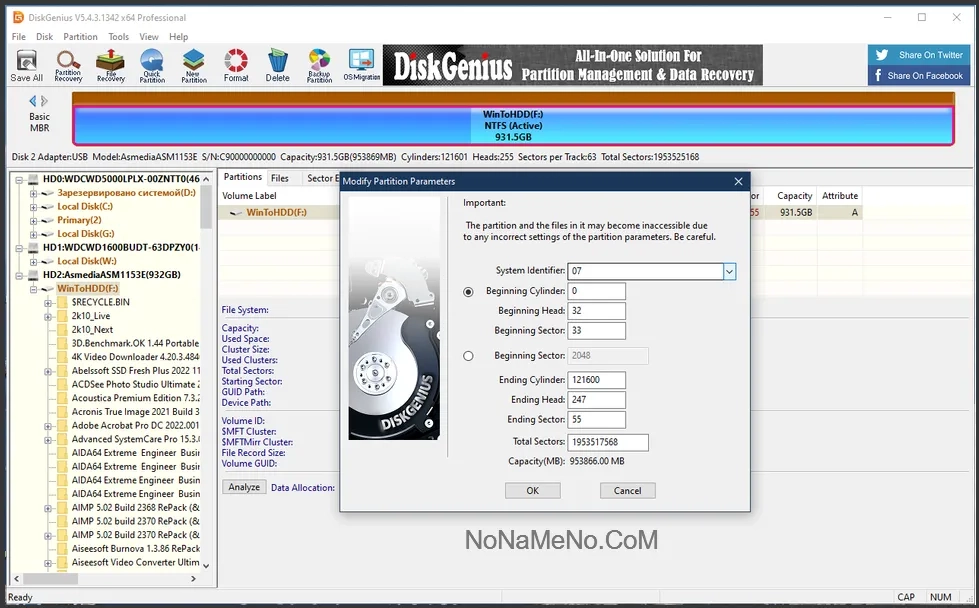Launch the File Recovery tool

[110, 66]
